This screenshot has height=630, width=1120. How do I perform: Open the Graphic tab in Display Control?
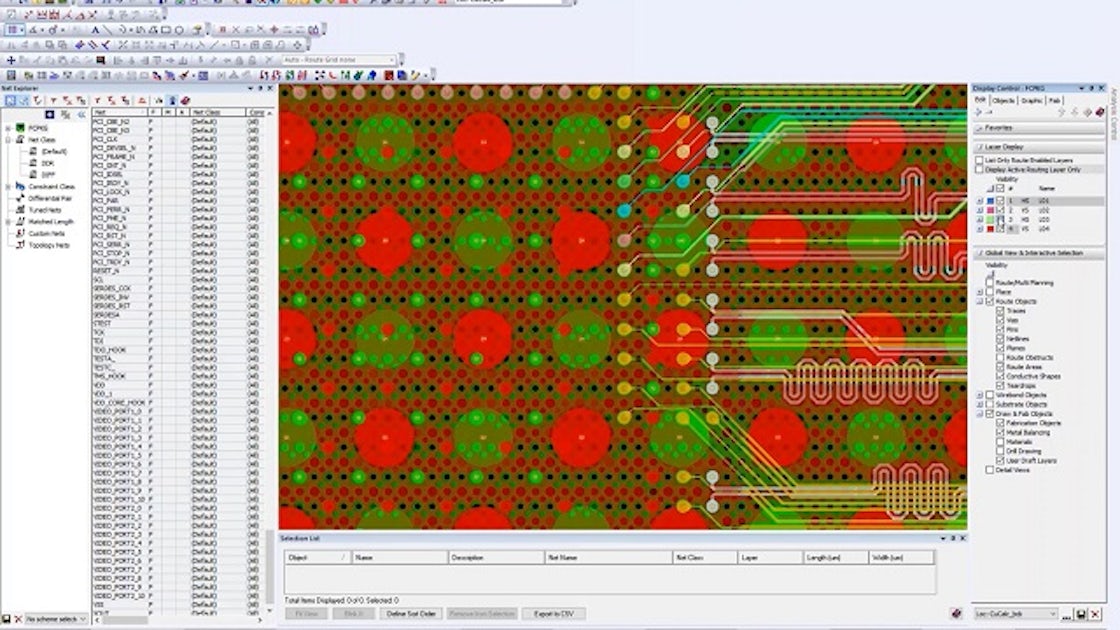pyautogui.click(x=1031, y=100)
